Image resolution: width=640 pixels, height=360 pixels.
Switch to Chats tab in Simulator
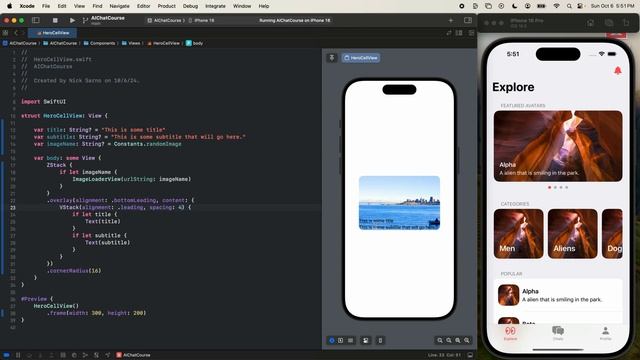pyautogui.click(x=558, y=333)
